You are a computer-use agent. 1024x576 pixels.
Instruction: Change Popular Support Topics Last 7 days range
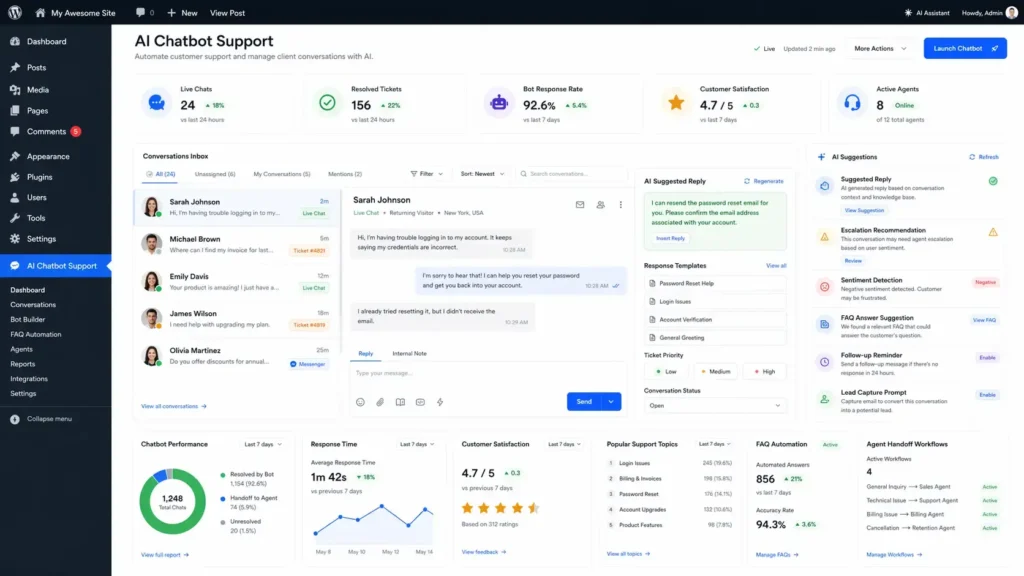click(x=714, y=444)
